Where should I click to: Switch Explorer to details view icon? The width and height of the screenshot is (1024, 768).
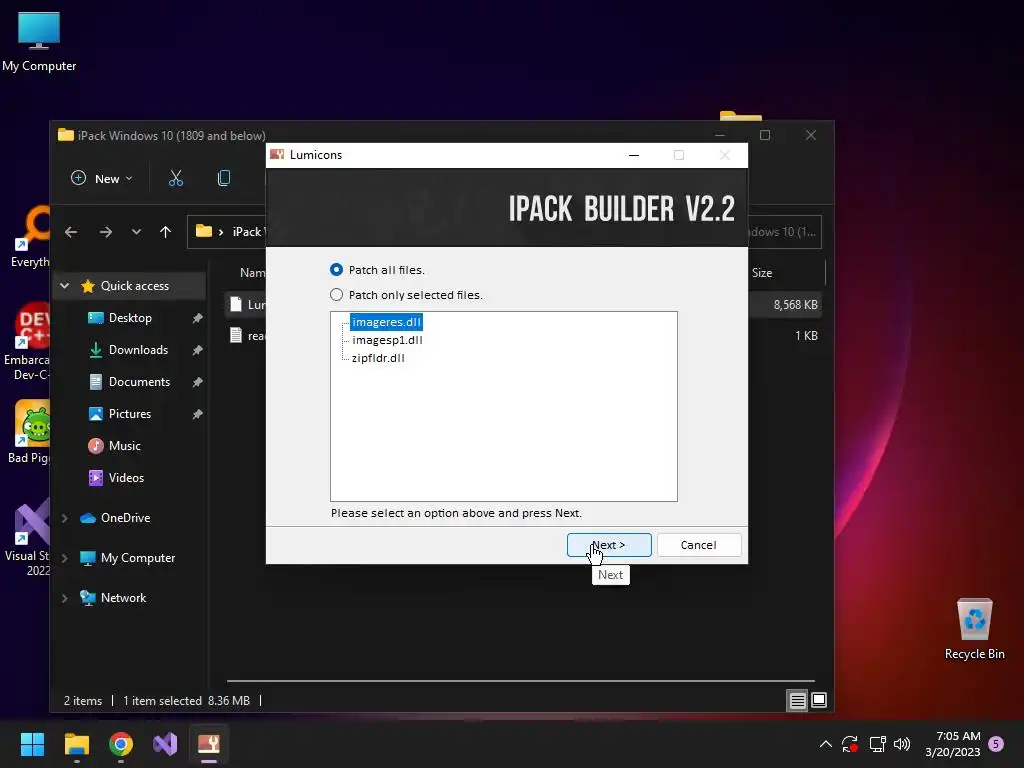797,701
